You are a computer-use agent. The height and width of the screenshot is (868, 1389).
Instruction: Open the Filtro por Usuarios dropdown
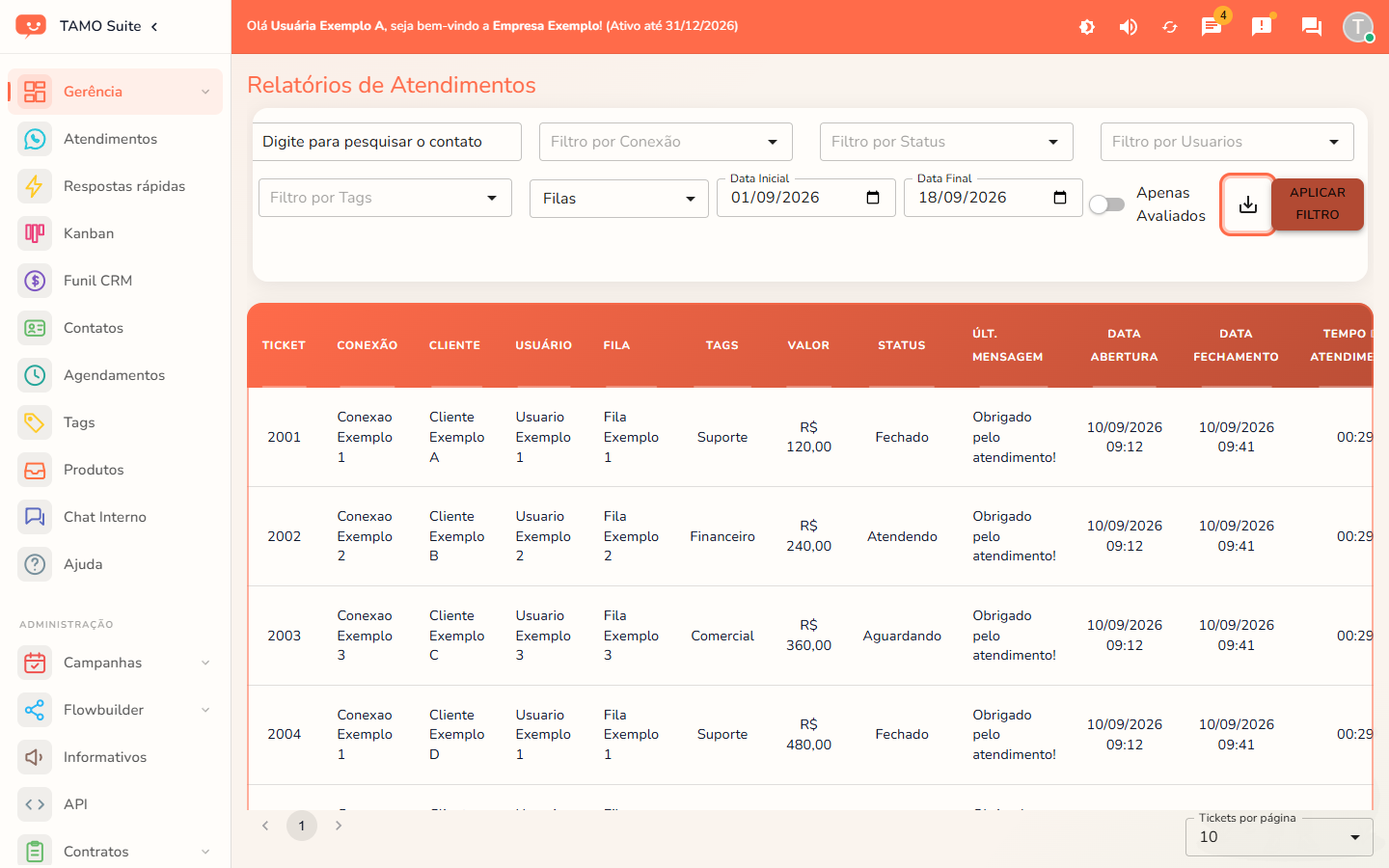point(1227,142)
